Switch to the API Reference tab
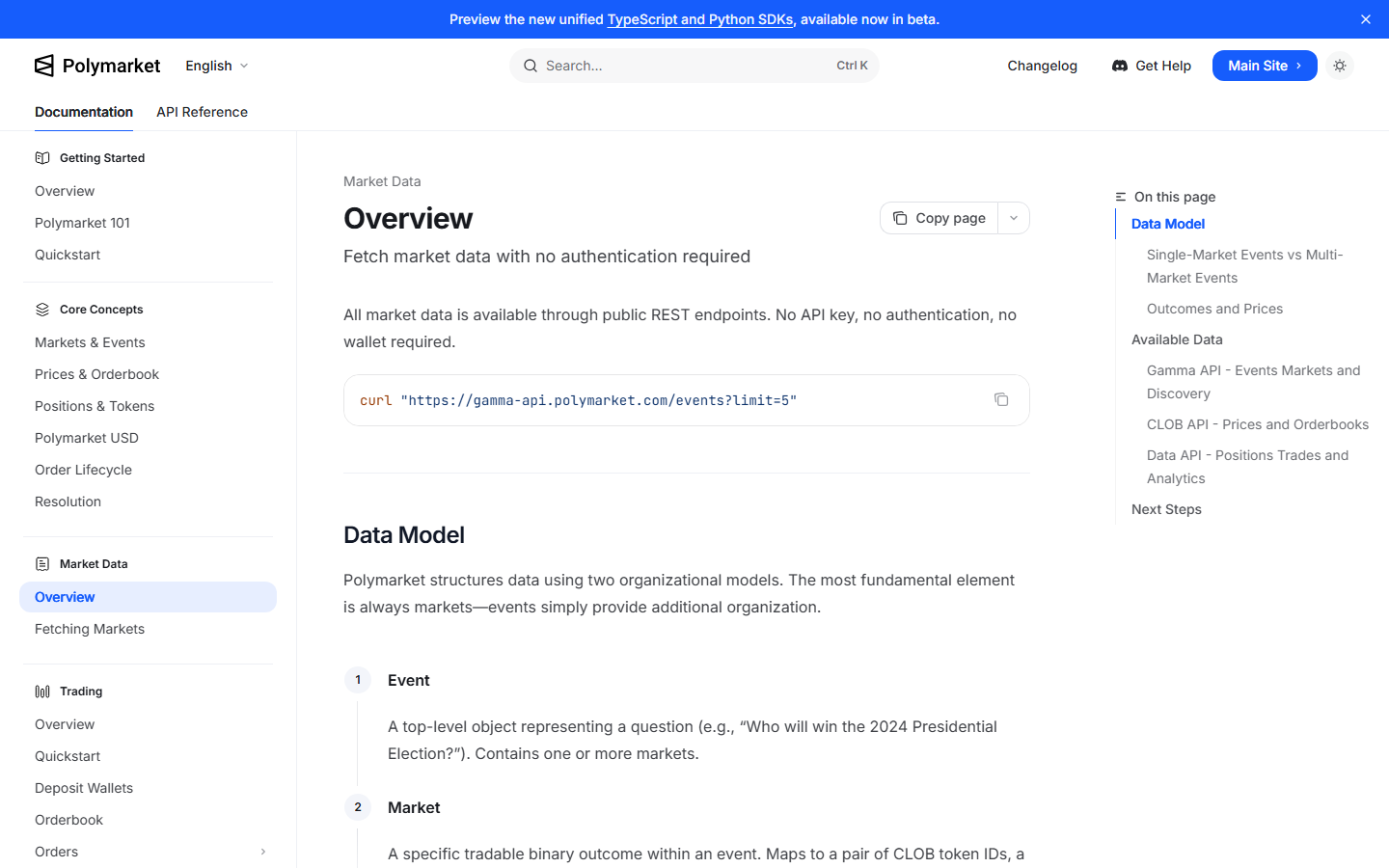 [x=202, y=112]
